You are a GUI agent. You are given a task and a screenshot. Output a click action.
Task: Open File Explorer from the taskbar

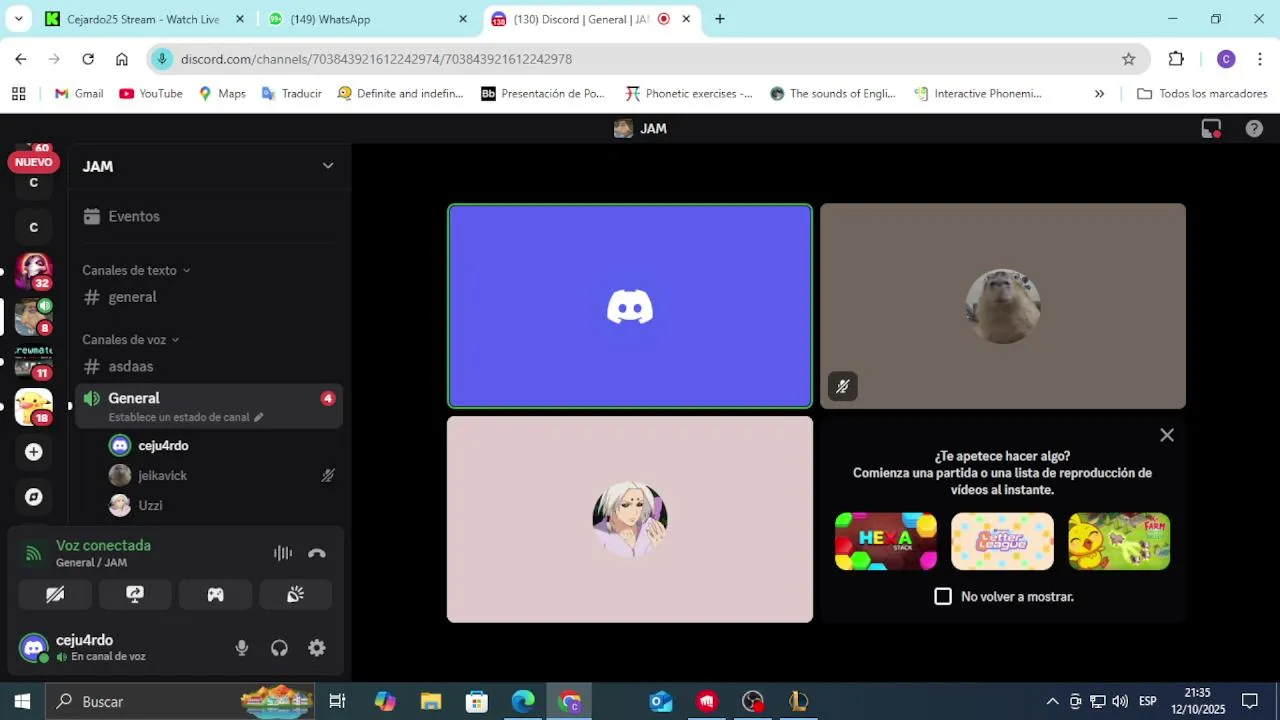[x=431, y=701]
